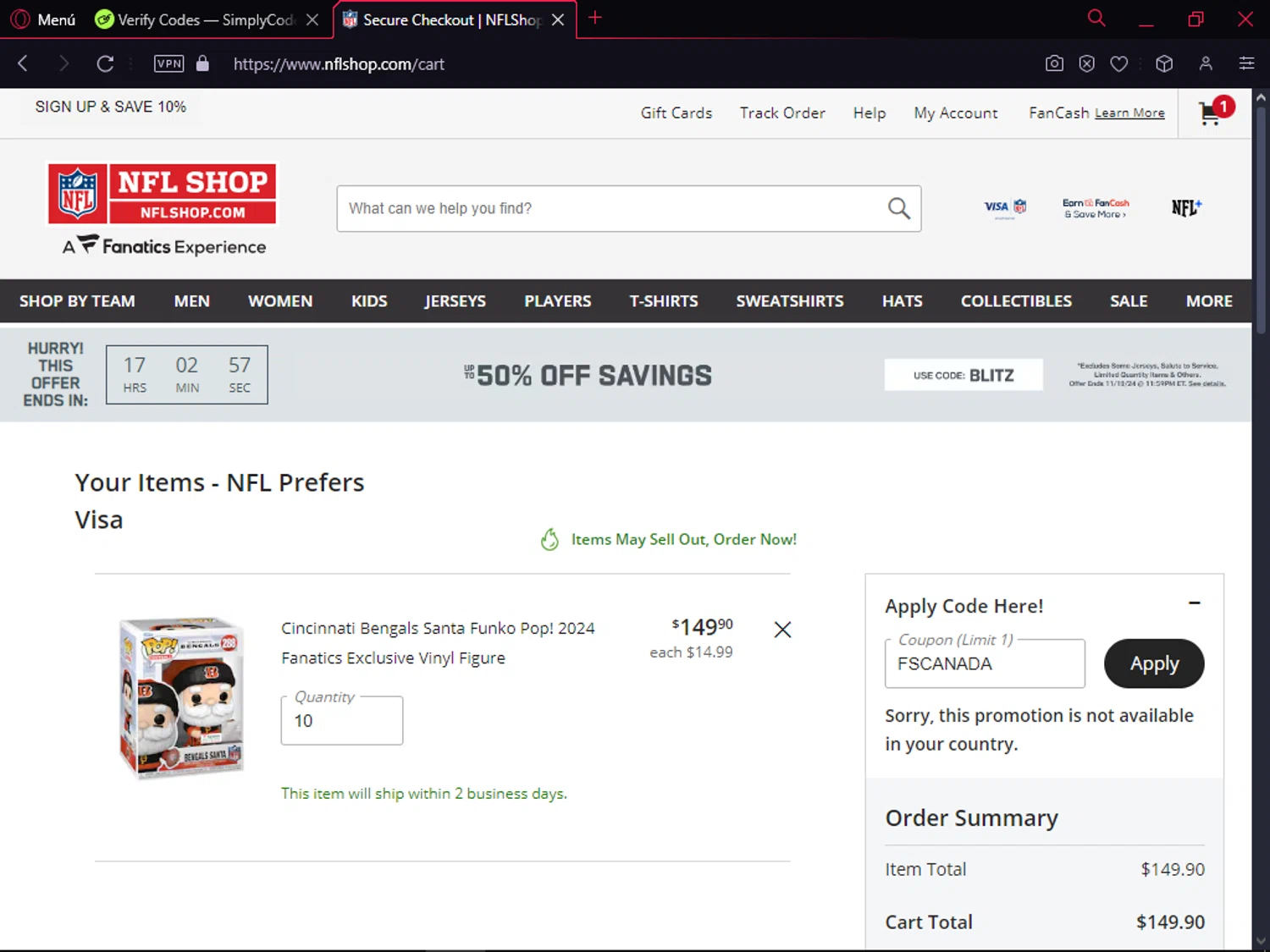This screenshot has width=1270, height=952.
Task: Click the Coupon code input field
Action: coord(985,663)
